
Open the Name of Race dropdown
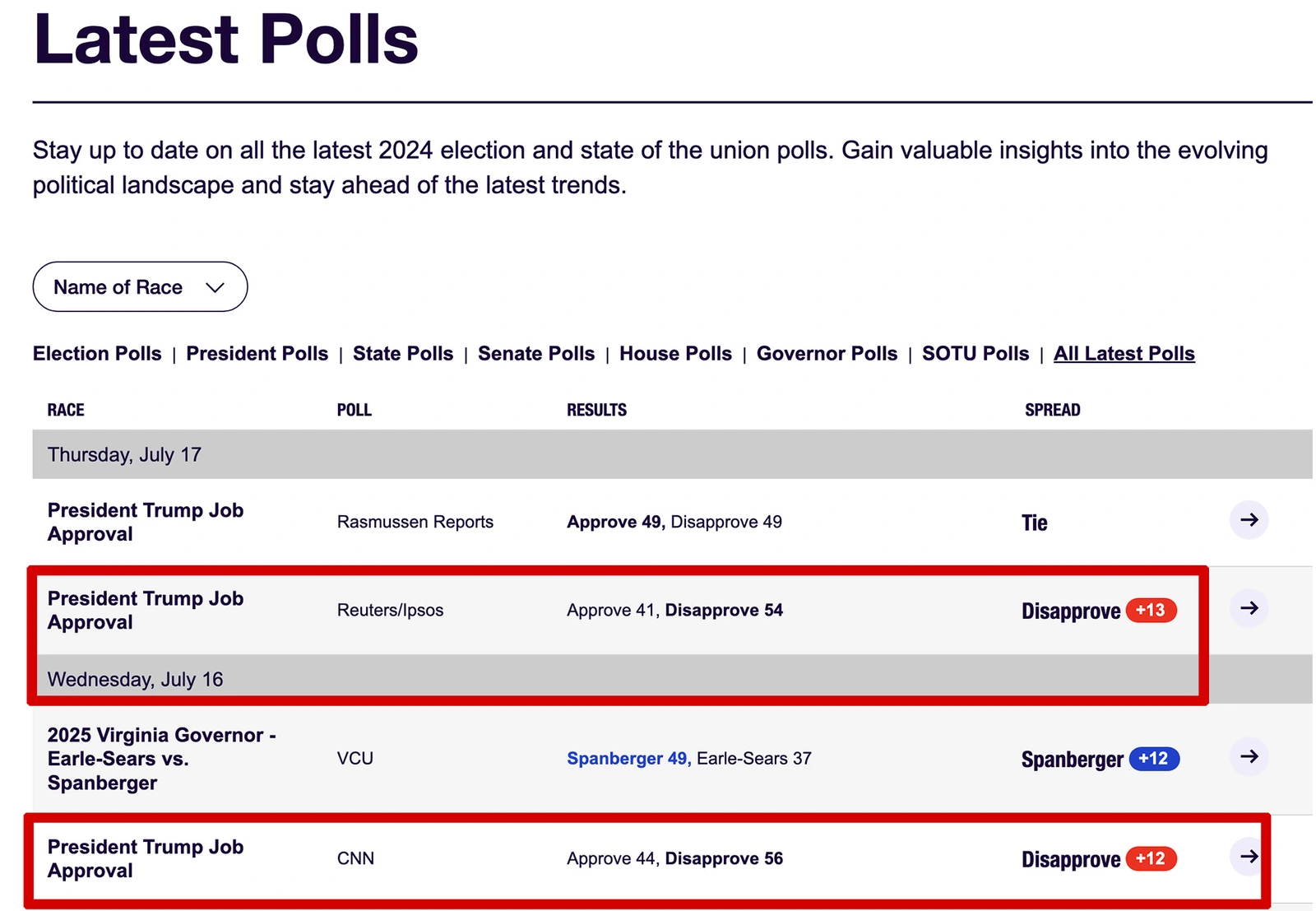[x=140, y=286]
